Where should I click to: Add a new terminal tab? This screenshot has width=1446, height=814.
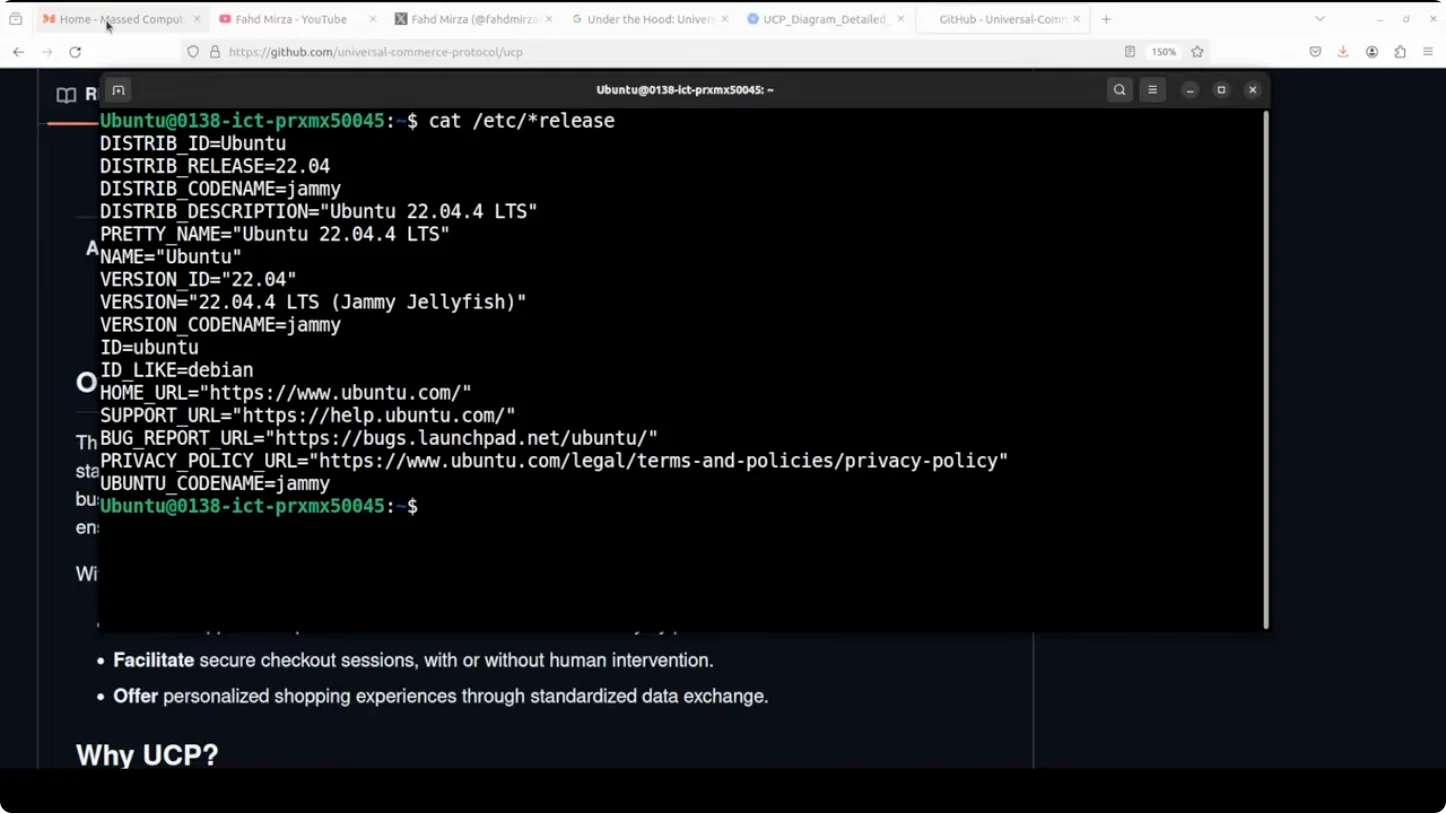[x=118, y=90]
